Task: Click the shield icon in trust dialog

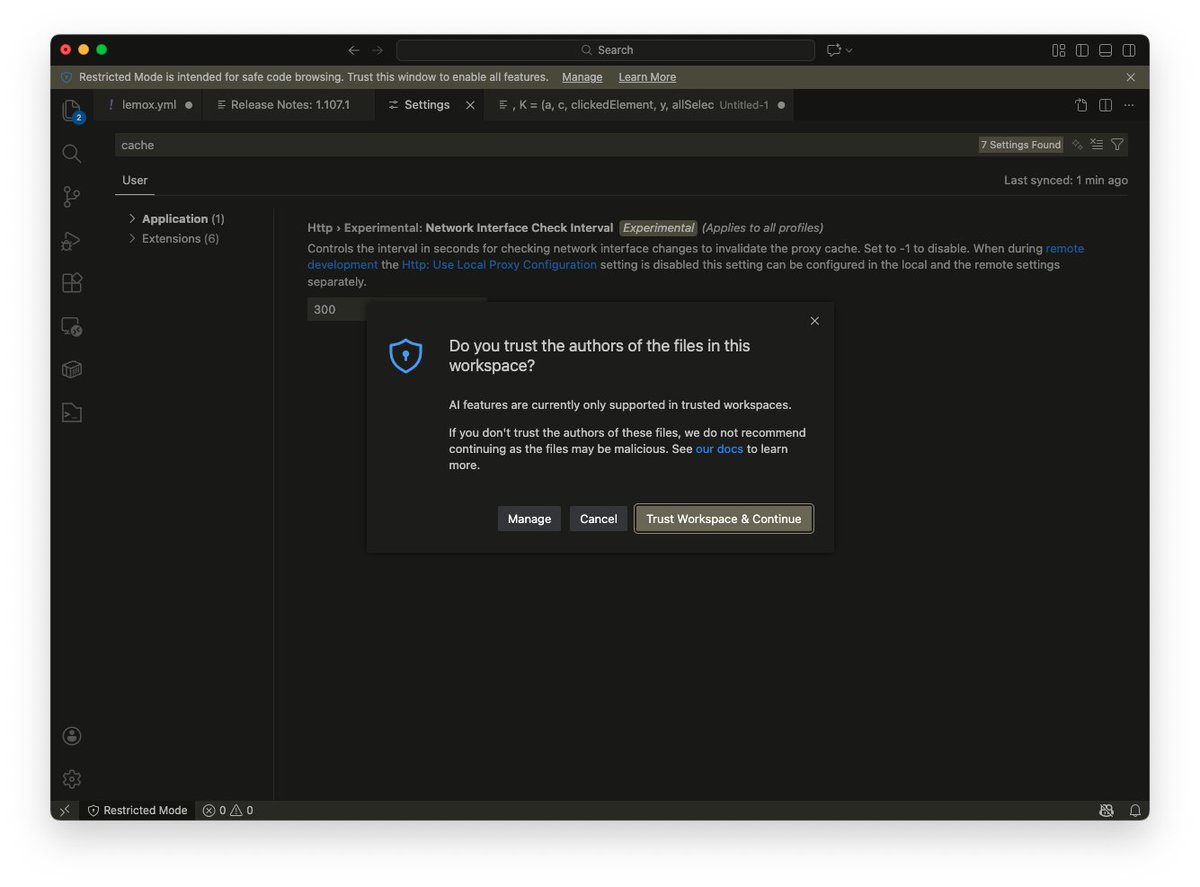Action: click(x=405, y=355)
